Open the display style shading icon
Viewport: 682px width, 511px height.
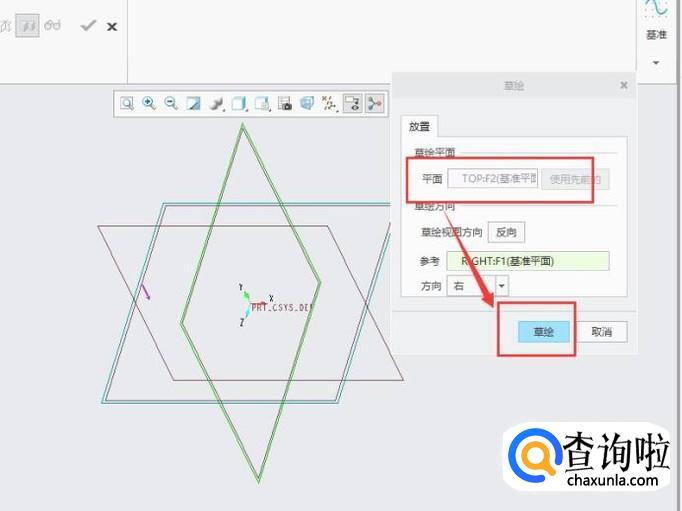[x=216, y=104]
